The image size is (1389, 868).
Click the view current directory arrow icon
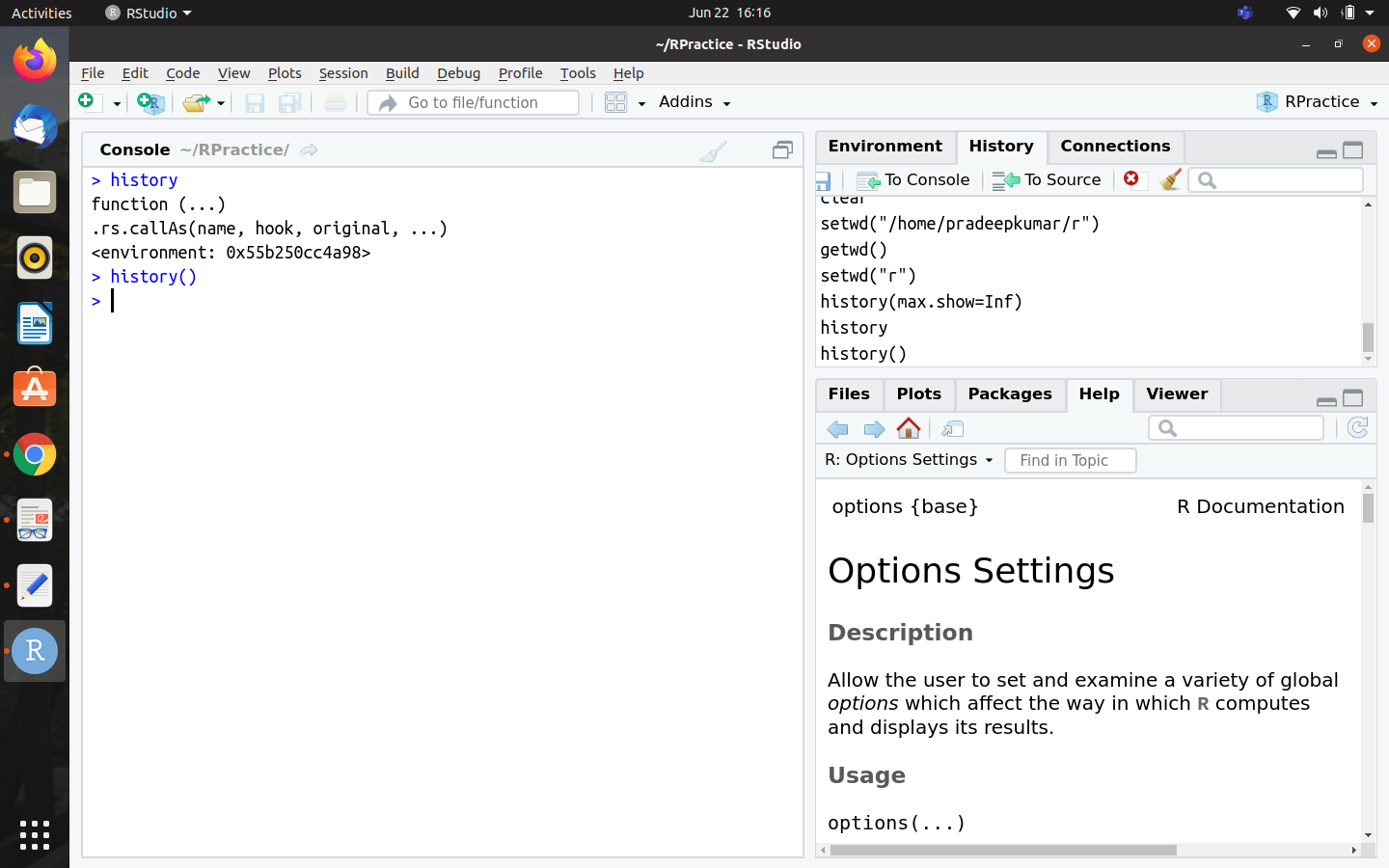(x=309, y=150)
